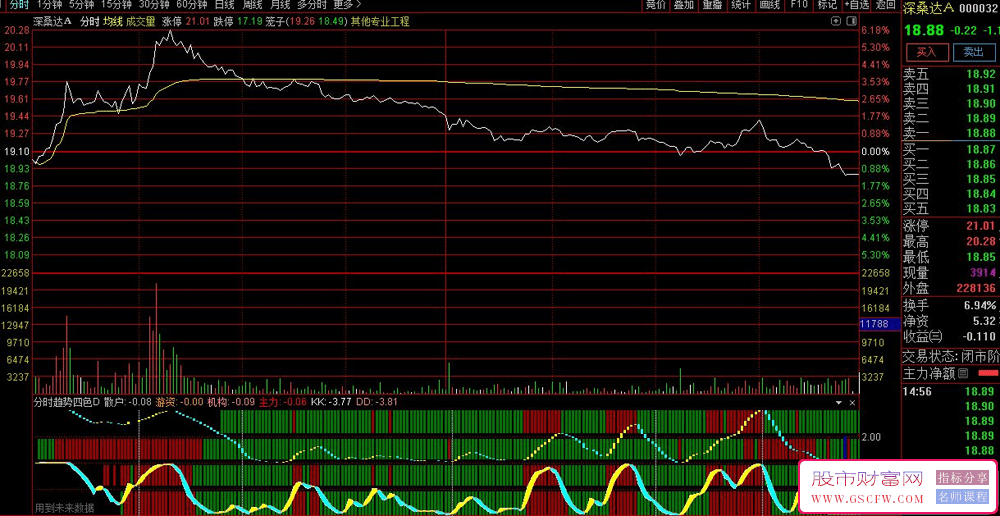Open F10 company information

798,4
